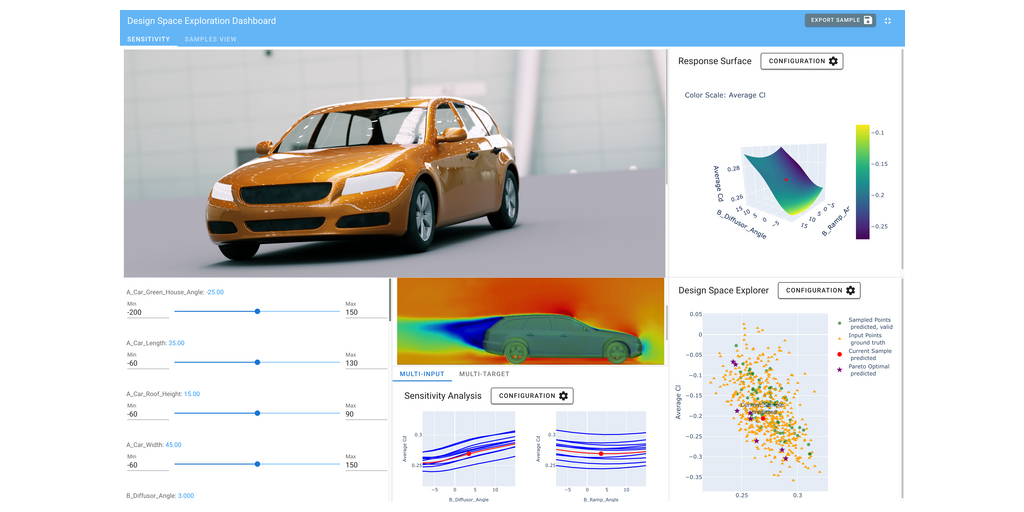Click the red point in B_Diffusor_Angle plot
Screen dimensions: 1024x512
coord(469,454)
